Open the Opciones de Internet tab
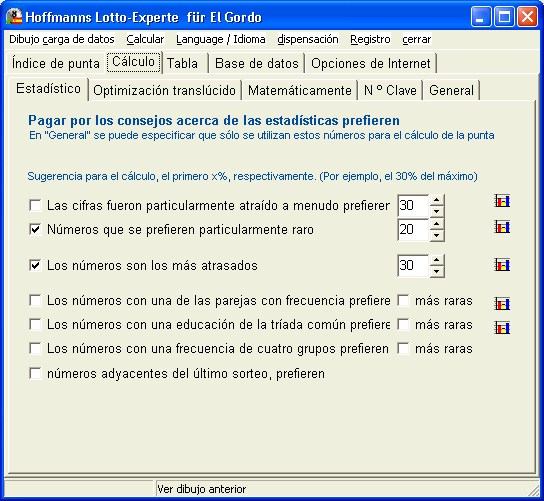The image size is (544, 501). [371, 63]
